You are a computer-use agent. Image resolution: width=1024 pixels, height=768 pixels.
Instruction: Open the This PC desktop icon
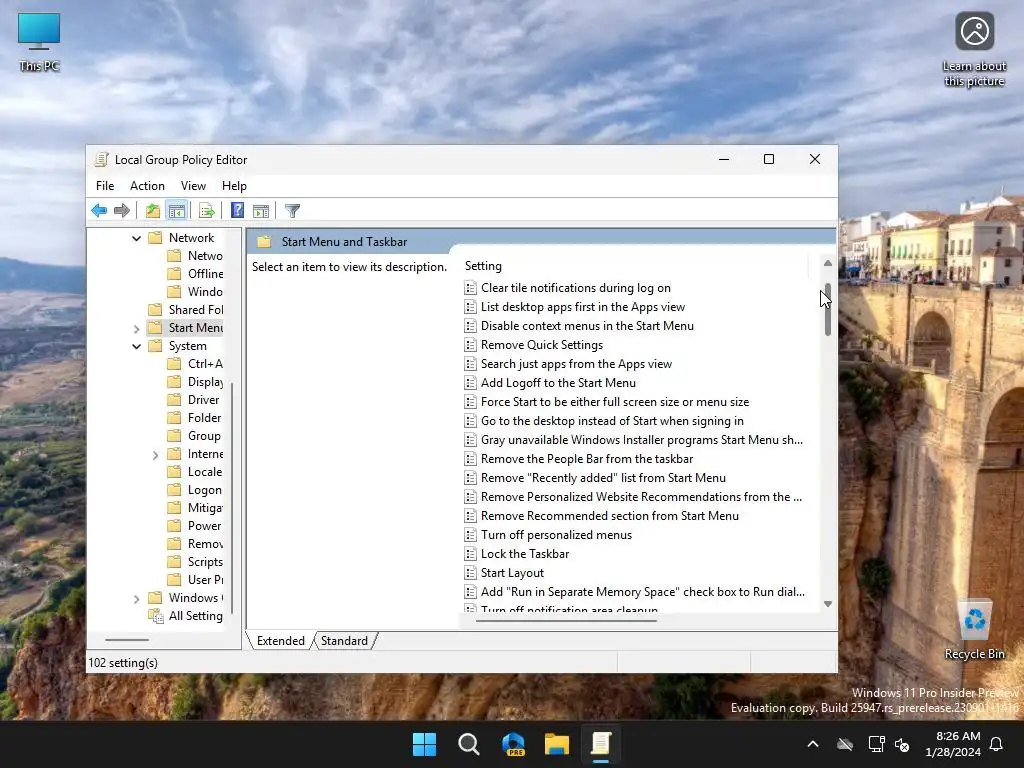click(x=39, y=42)
